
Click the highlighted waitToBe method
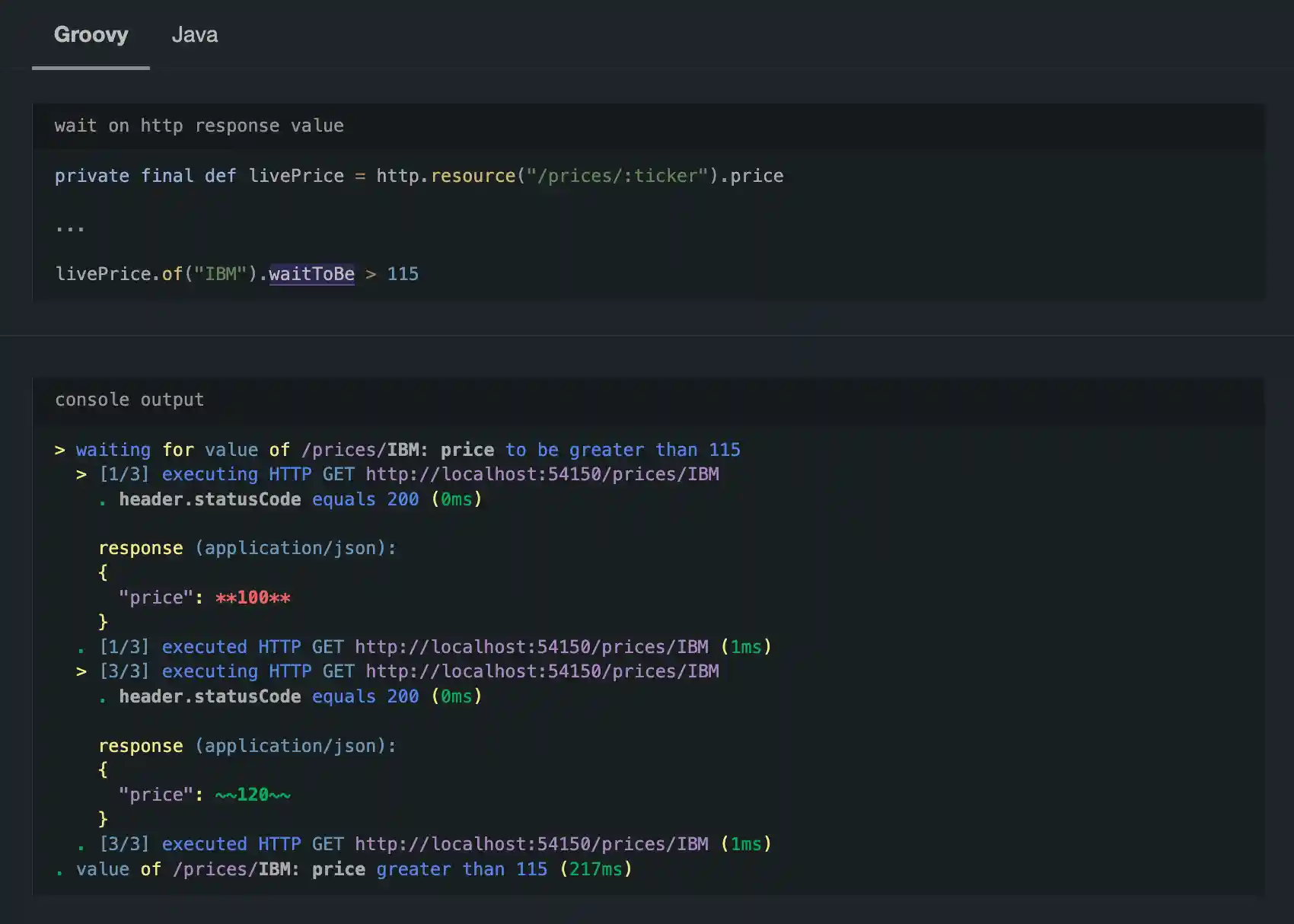click(311, 274)
